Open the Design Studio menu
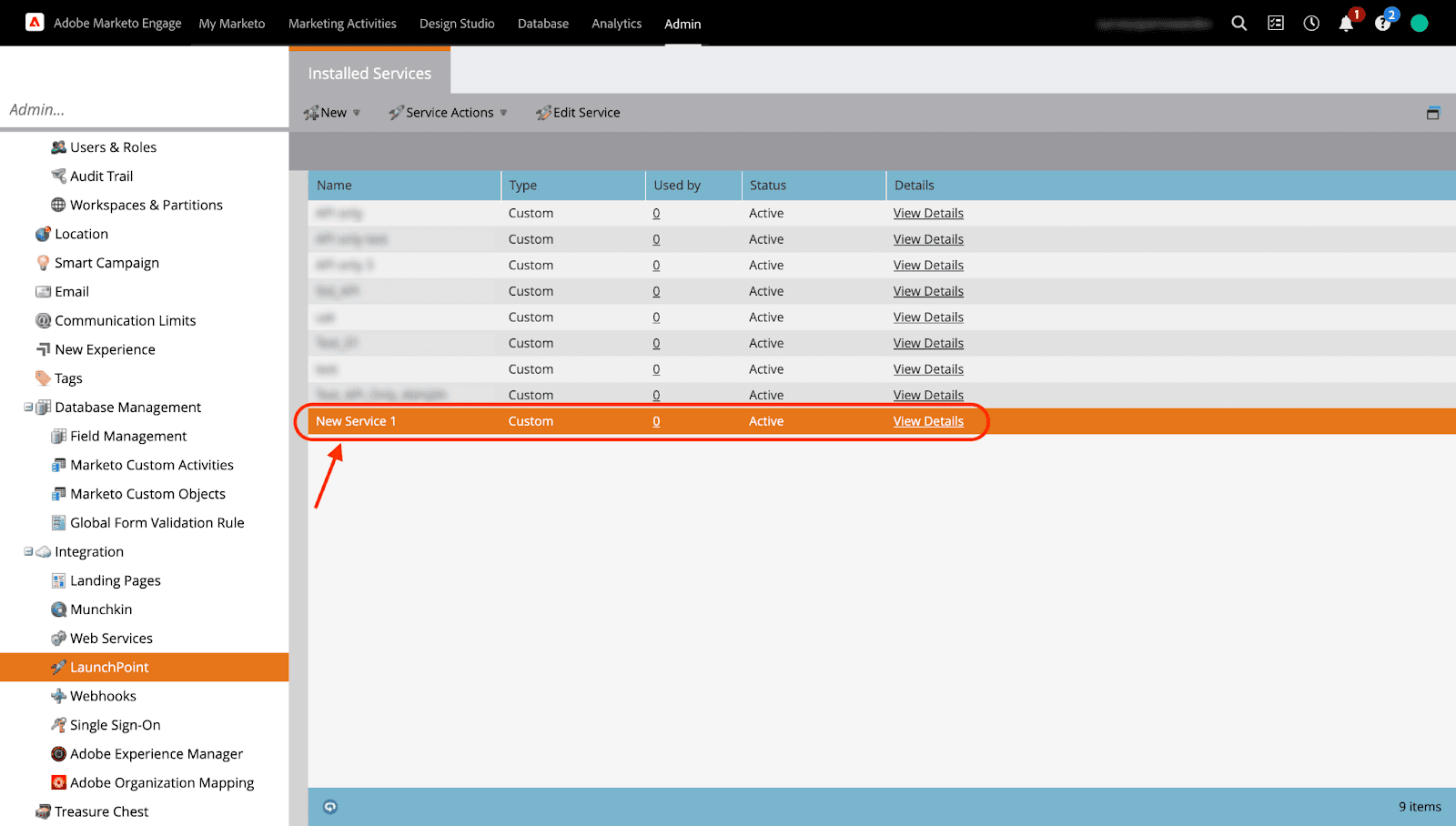 coord(457,24)
